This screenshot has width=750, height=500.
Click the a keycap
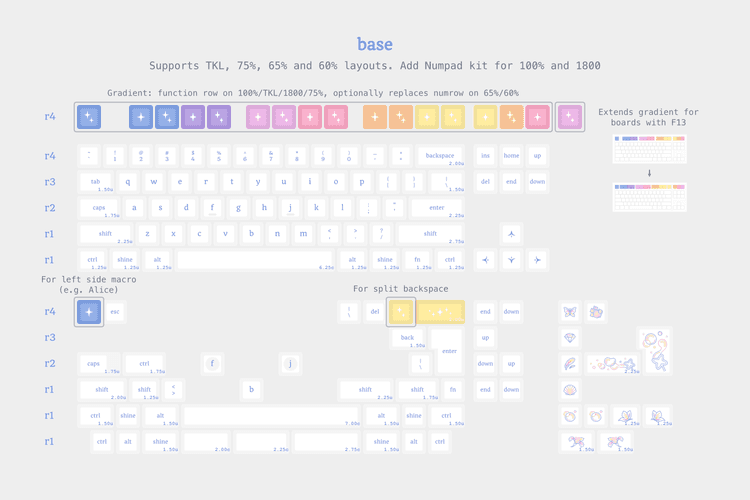click(134, 208)
